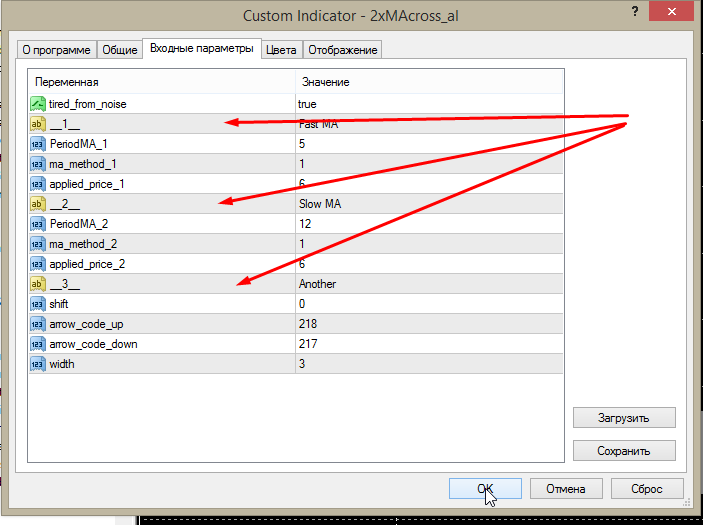The height and width of the screenshot is (525, 703).
Task: Click the icon beside tired_from_noise
Action: click(x=38, y=104)
